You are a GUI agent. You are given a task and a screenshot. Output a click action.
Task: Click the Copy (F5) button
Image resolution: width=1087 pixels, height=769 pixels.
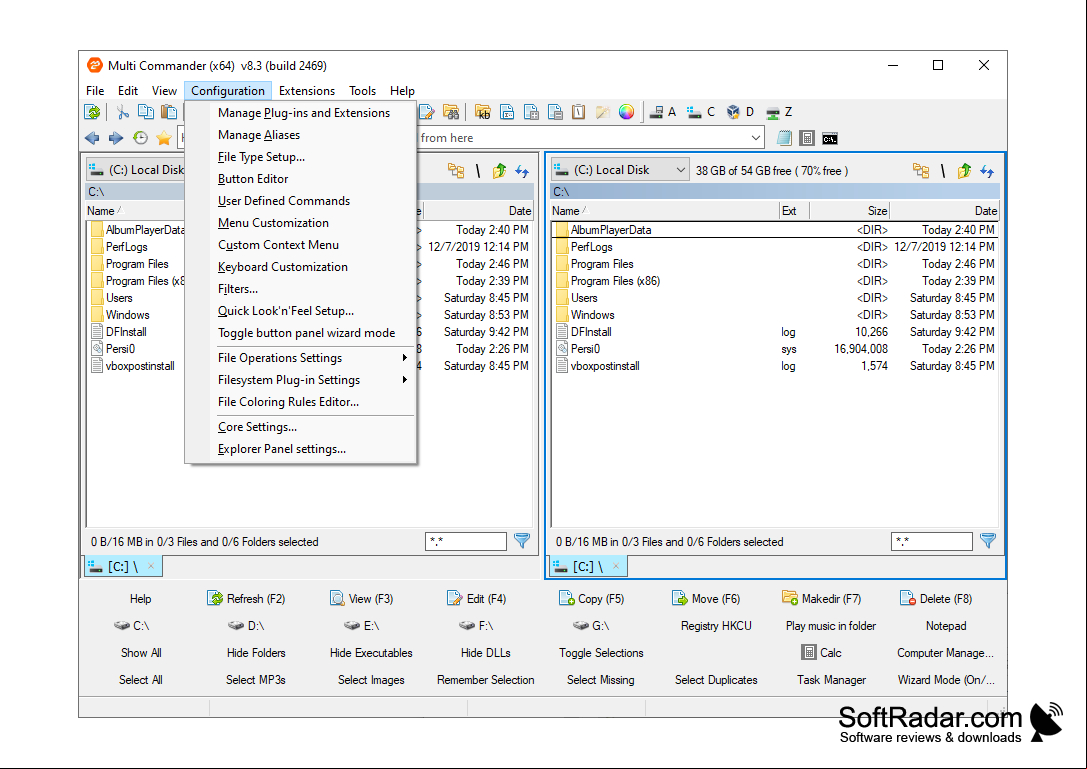click(x=591, y=598)
